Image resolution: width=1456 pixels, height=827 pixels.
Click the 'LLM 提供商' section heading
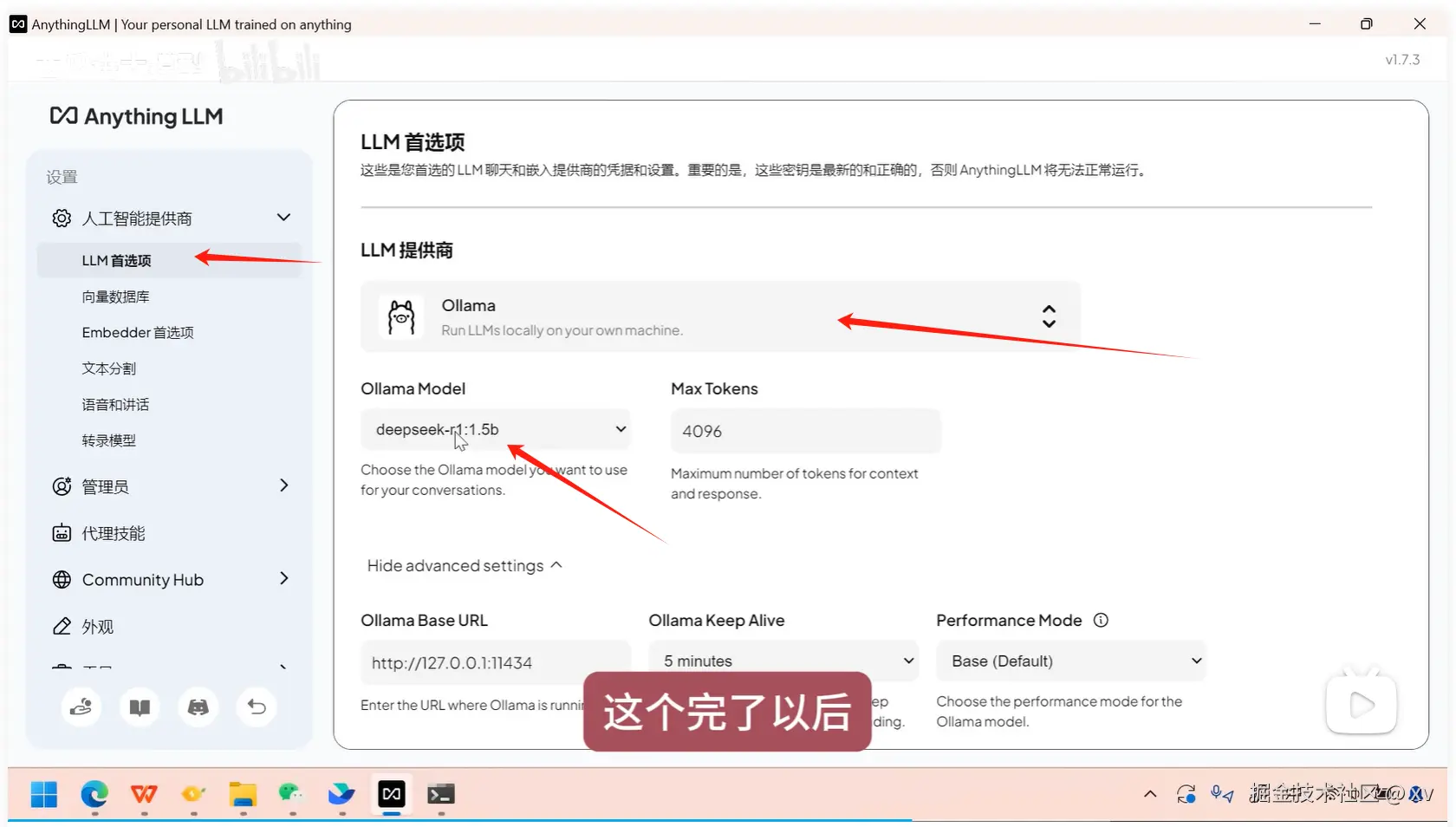coord(406,251)
